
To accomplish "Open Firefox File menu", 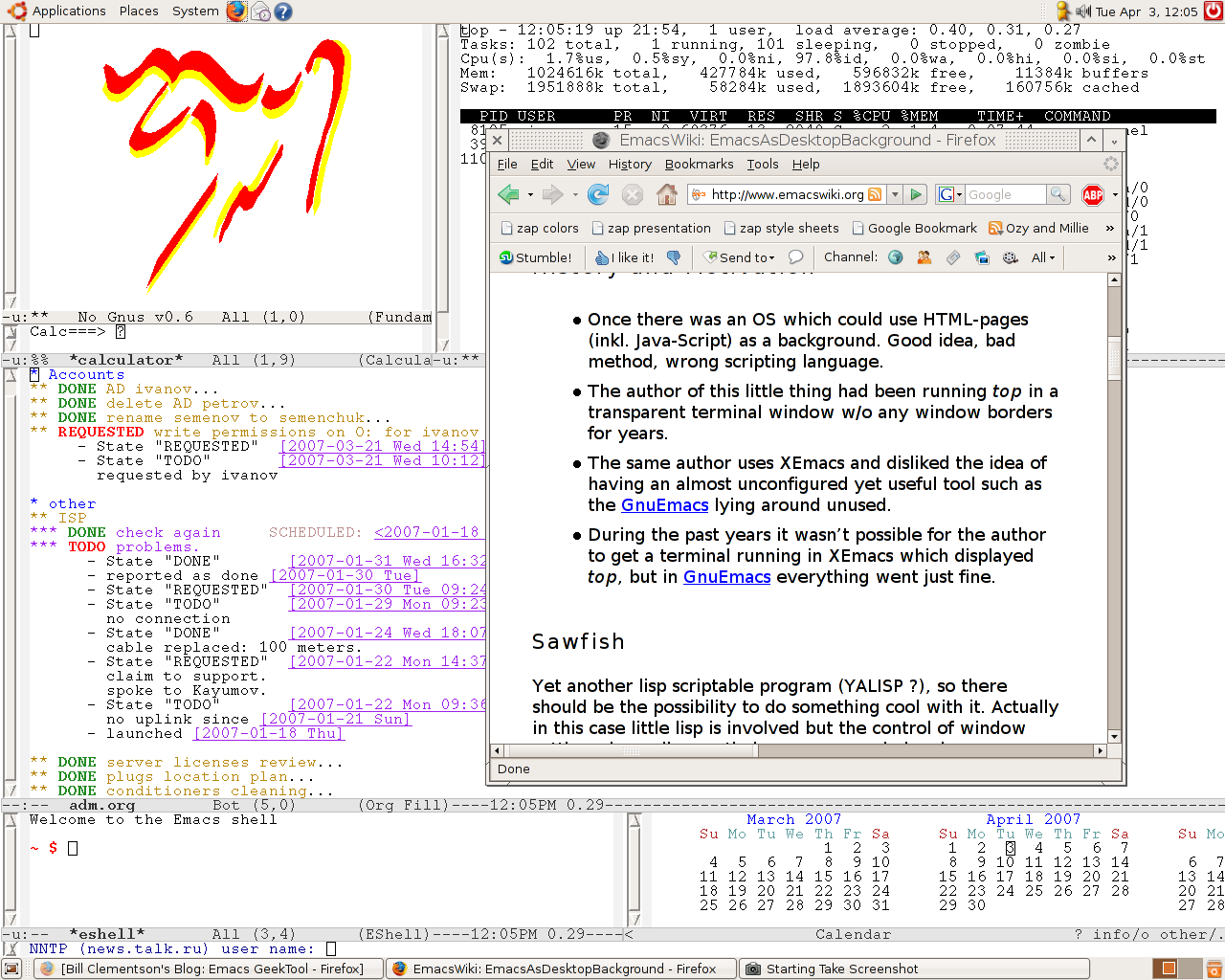I will [507, 164].
